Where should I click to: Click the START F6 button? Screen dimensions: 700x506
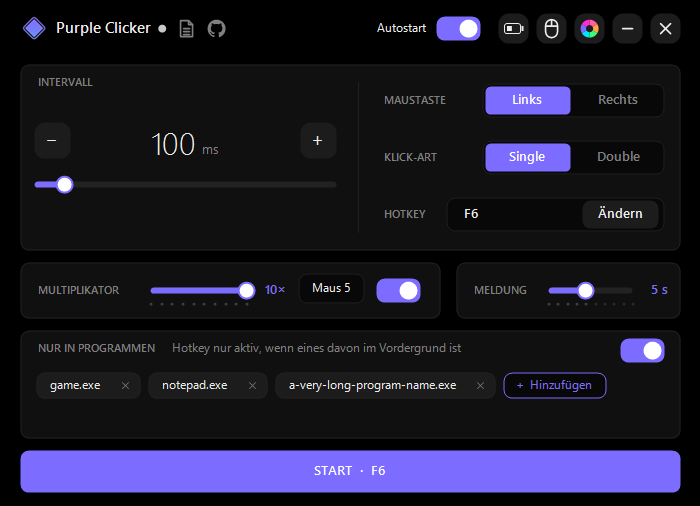point(350,471)
